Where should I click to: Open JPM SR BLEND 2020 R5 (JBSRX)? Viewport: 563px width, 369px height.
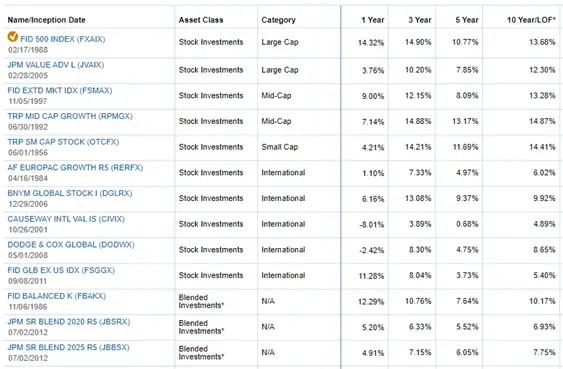(x=69, y=322)
